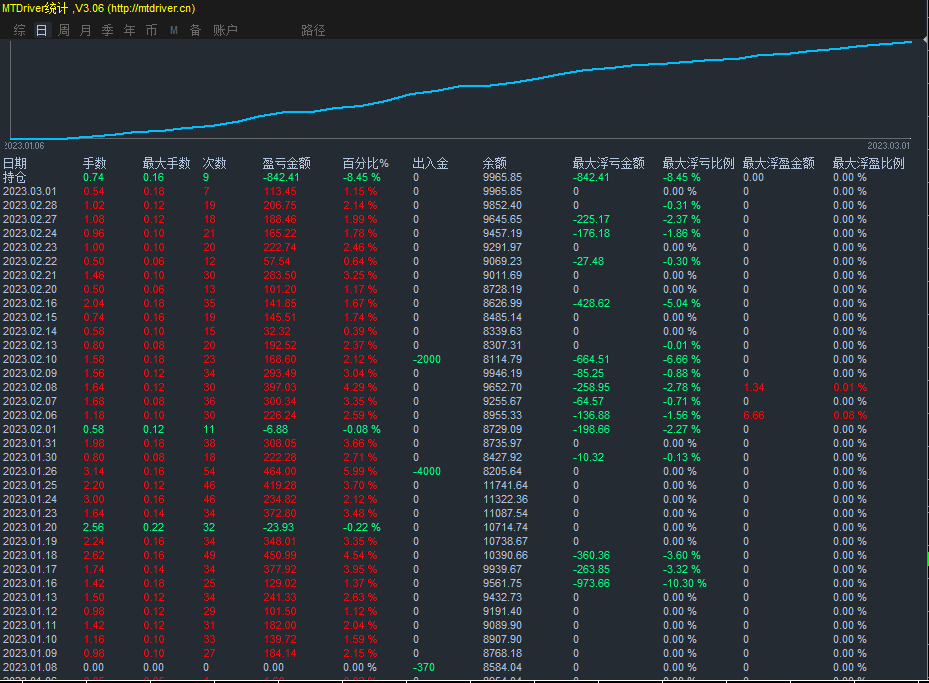Click profit 32.32 on 2023.02.14
This screenshot has width=929, height=683.
pyautogui.click(x=277, y=332)
